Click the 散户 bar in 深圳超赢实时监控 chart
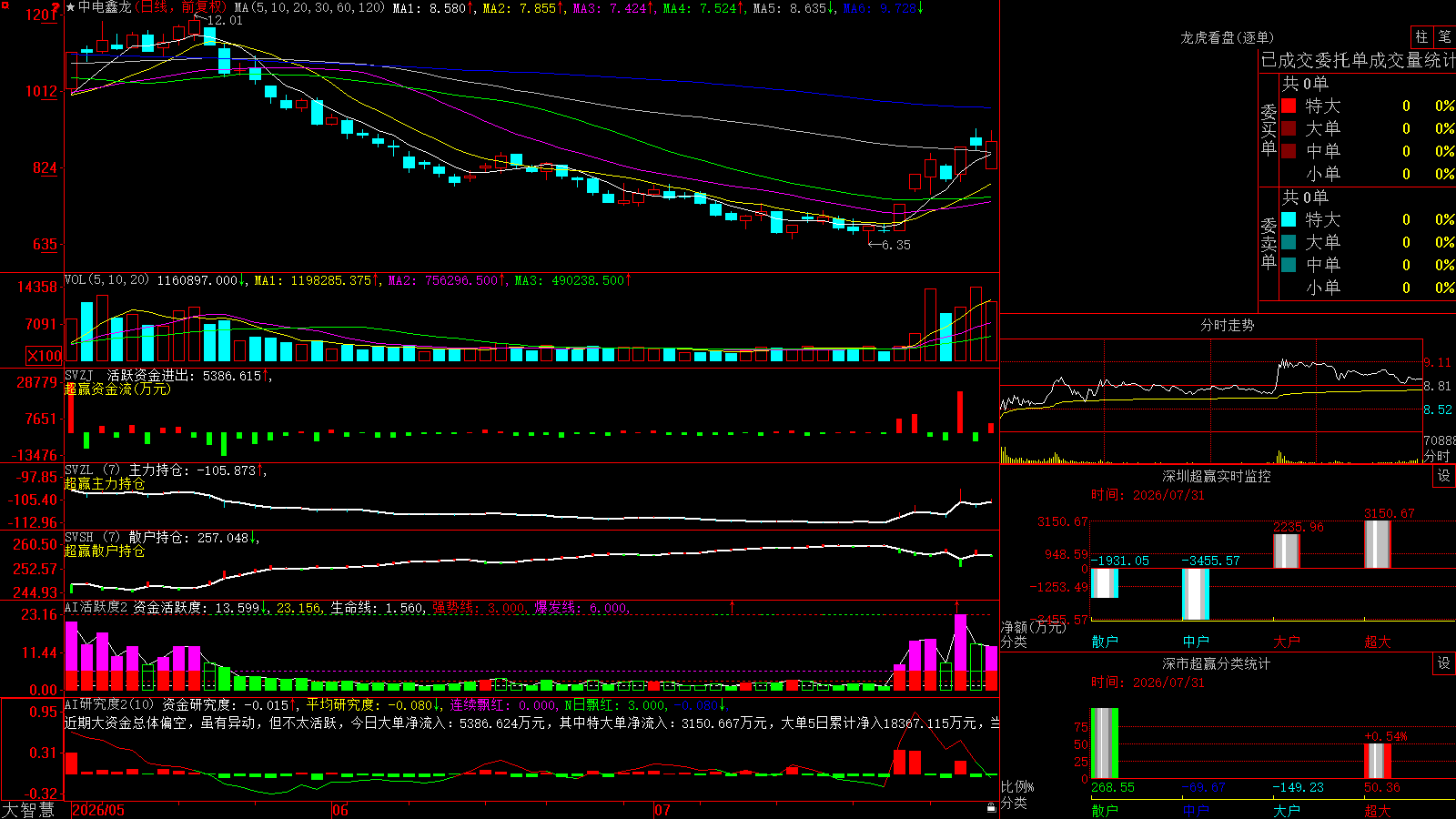1456x819 pixels. (1105, 583)
